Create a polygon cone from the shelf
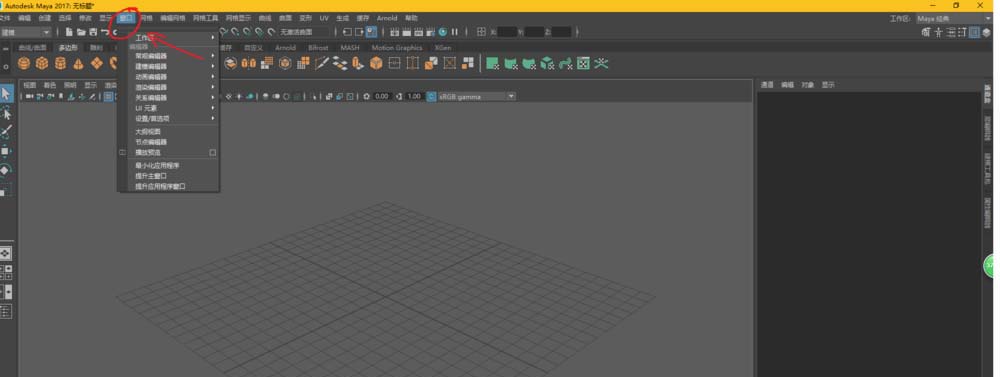 coord(78,63)
